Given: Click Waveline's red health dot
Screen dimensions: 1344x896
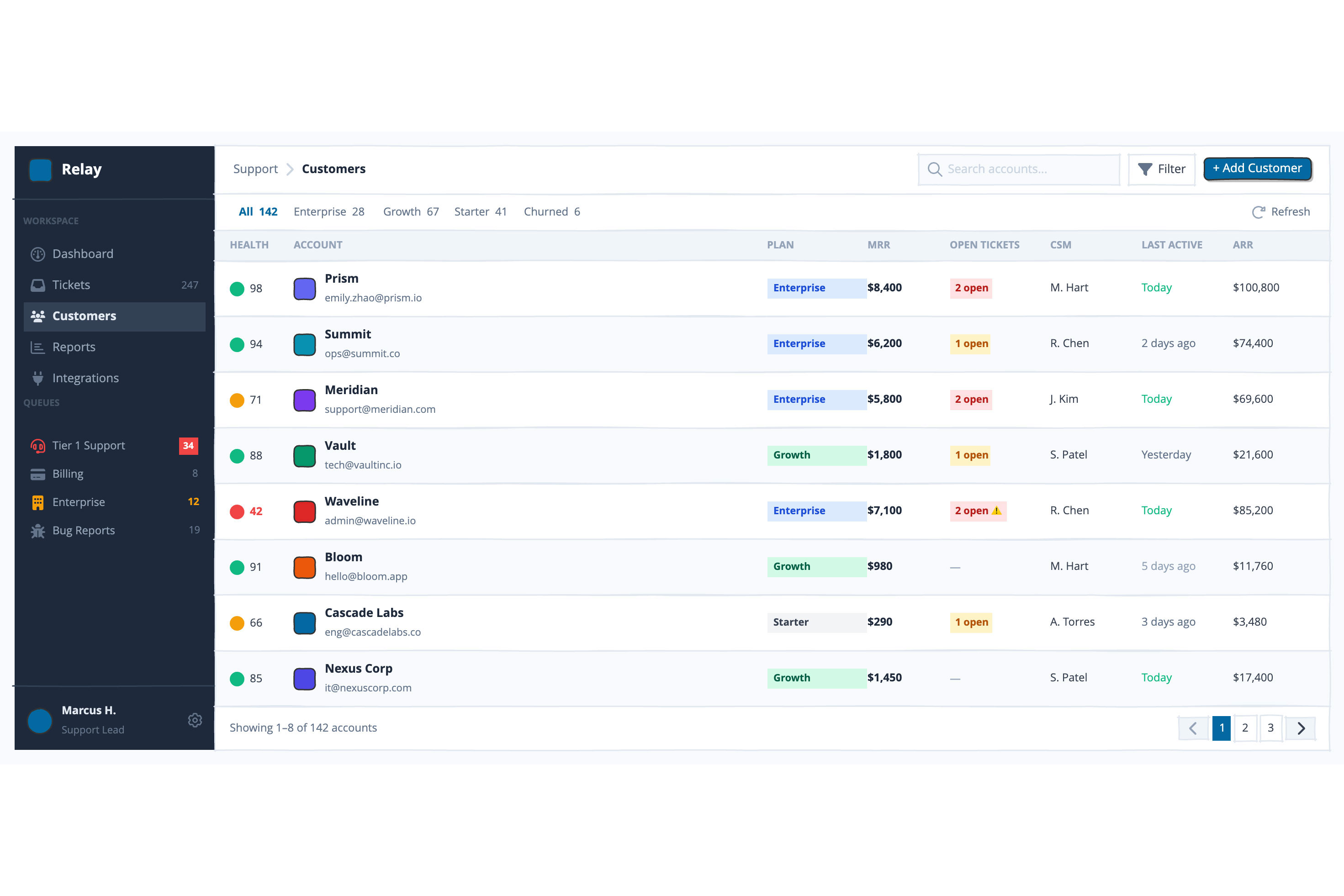Looking at the screenshot, I should [237, 512].
